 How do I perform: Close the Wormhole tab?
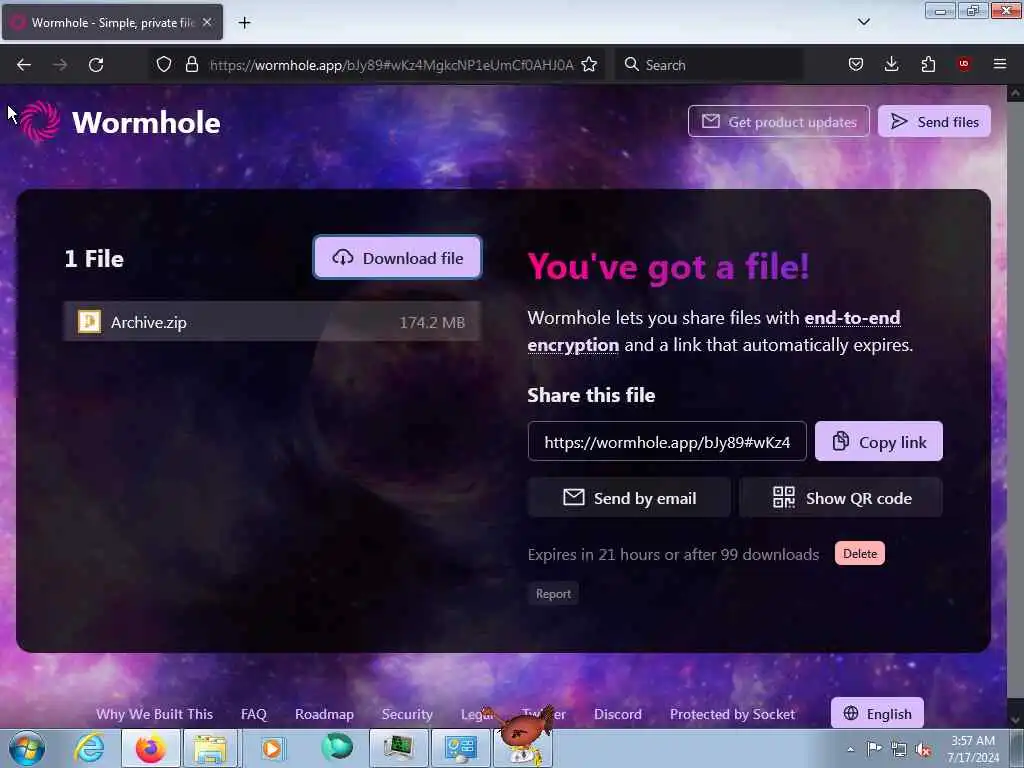pyautogui.click(x=206, y=22)
